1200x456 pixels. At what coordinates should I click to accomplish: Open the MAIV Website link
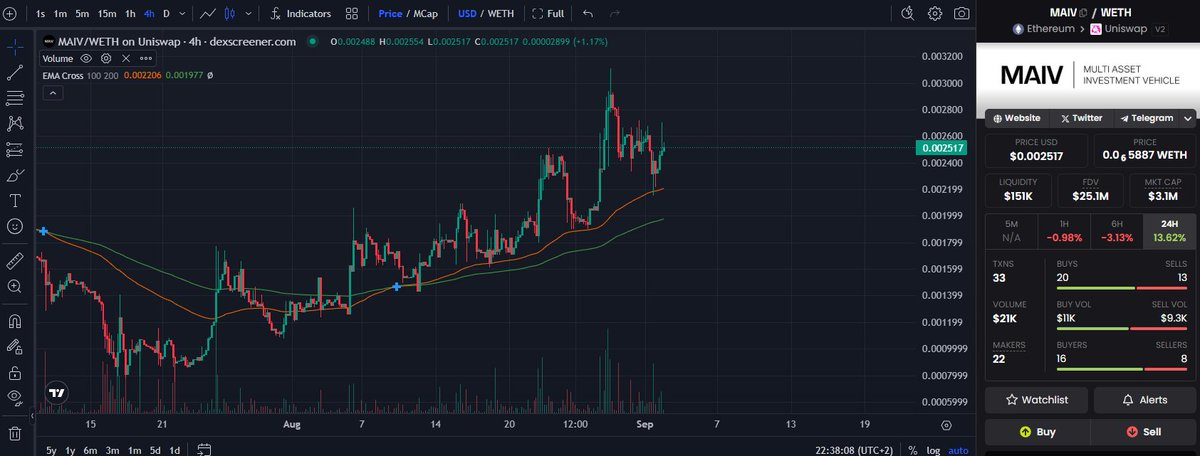coord(1017,118)
